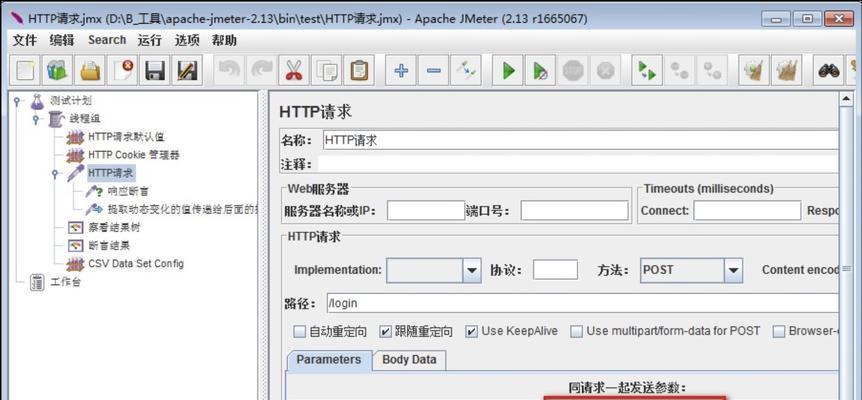Viewport: 862px width, 400px height.
Task: Click the 端口号 port field
Action: point(574,210)
